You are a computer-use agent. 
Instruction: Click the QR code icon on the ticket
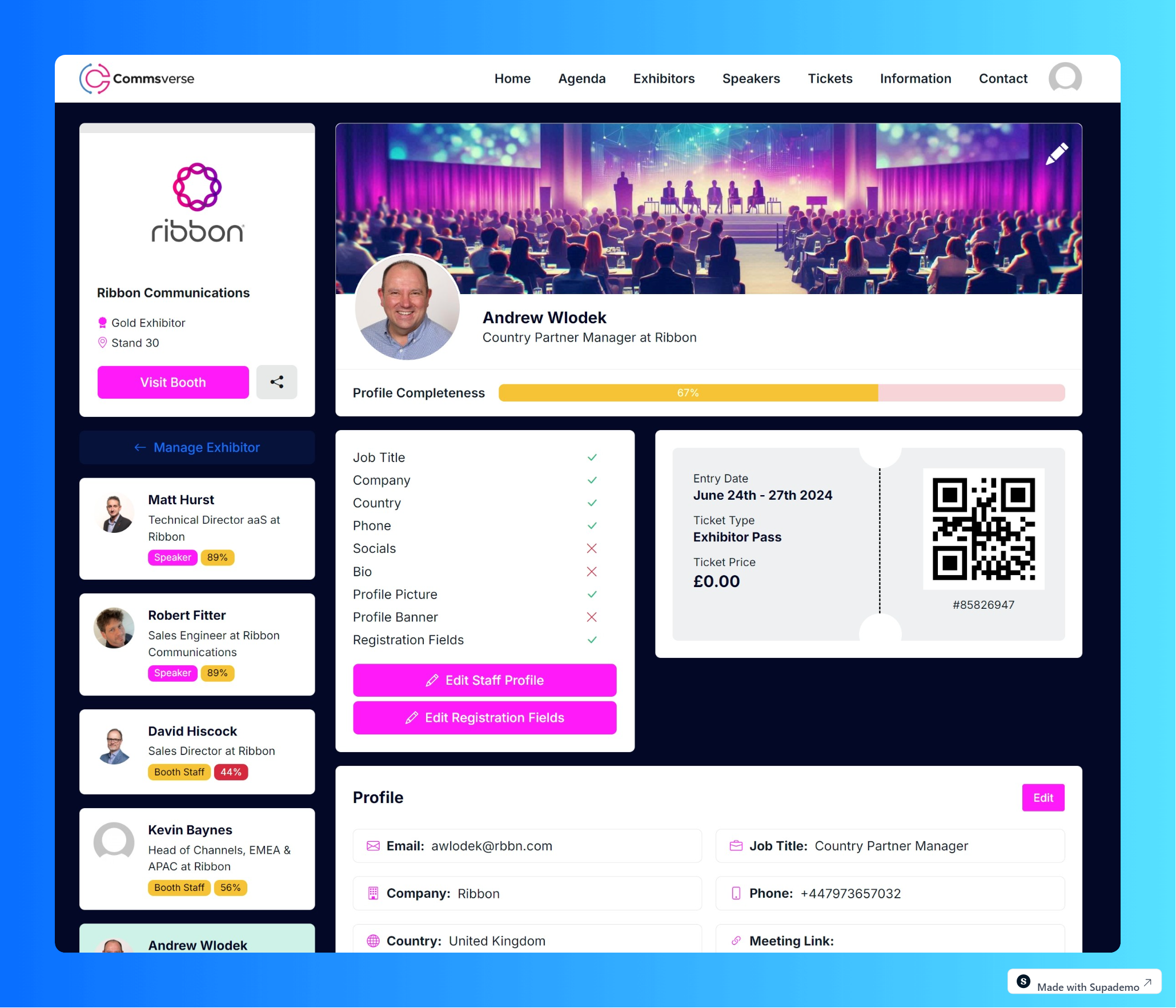[x=984, y=529]
